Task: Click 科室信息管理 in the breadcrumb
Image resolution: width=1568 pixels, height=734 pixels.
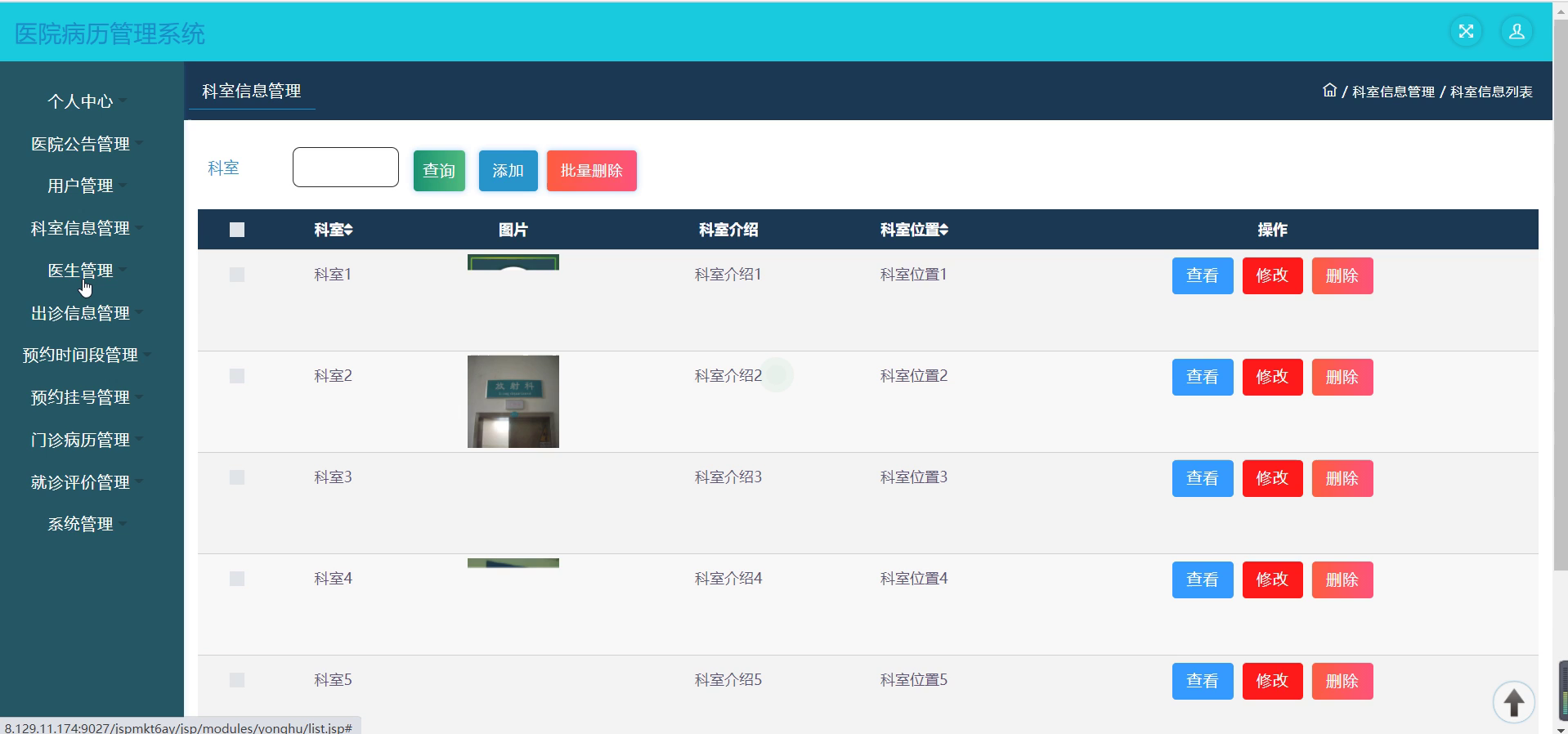Action: (x=1393, y=92)
